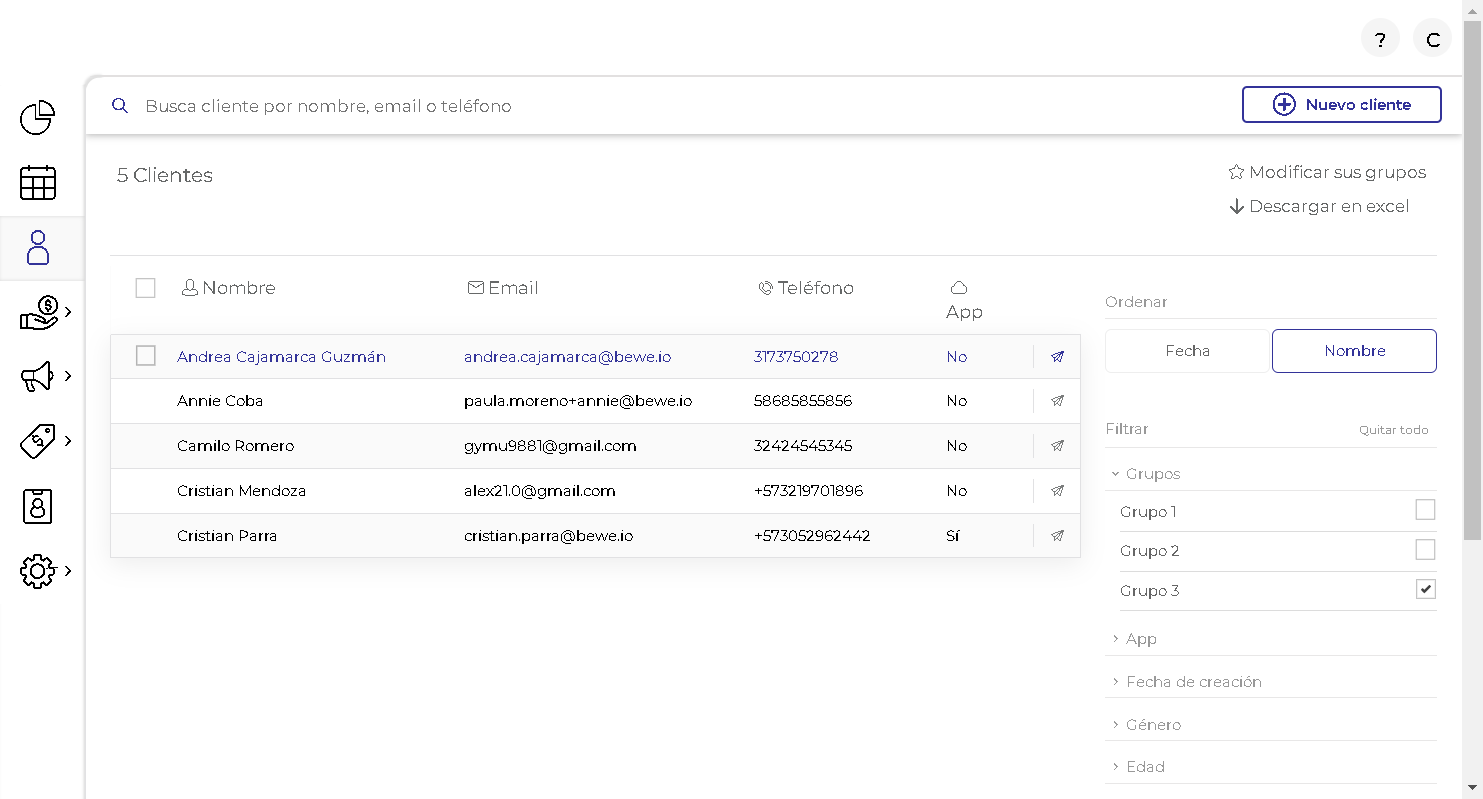Open the marketing megaphone sidebar icon

pos(38,377)
